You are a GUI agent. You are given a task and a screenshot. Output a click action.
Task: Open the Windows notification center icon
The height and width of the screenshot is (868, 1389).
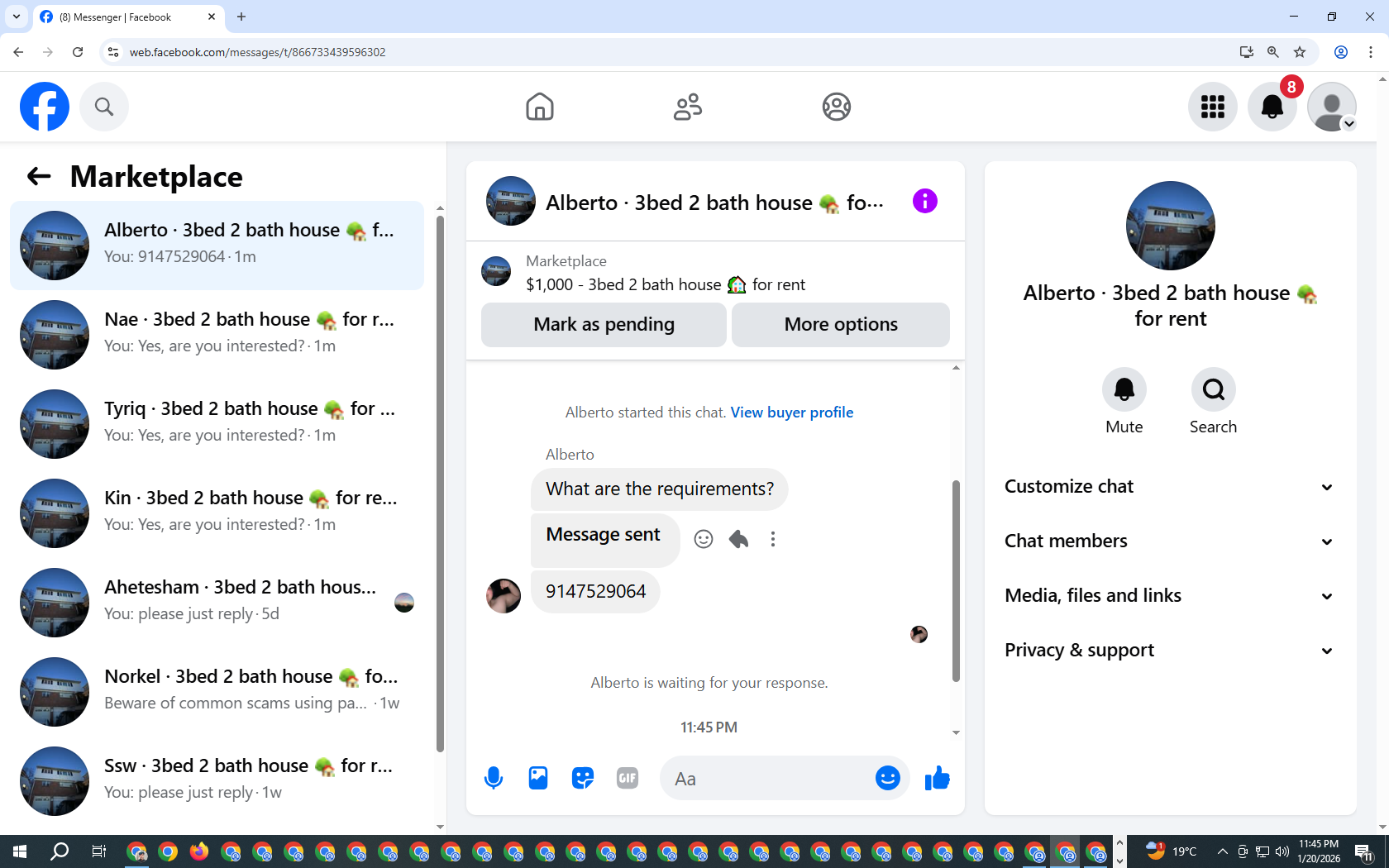coord(1364,851)
